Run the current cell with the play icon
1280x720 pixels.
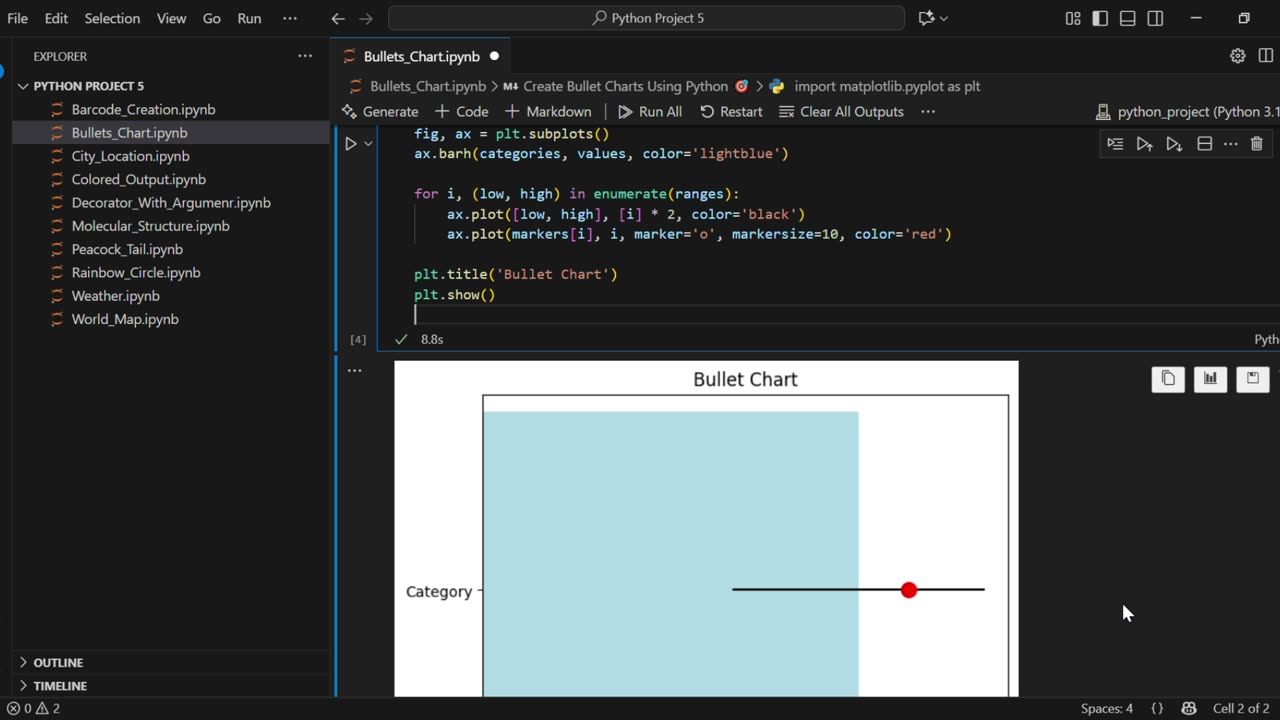tap(350, 144)
